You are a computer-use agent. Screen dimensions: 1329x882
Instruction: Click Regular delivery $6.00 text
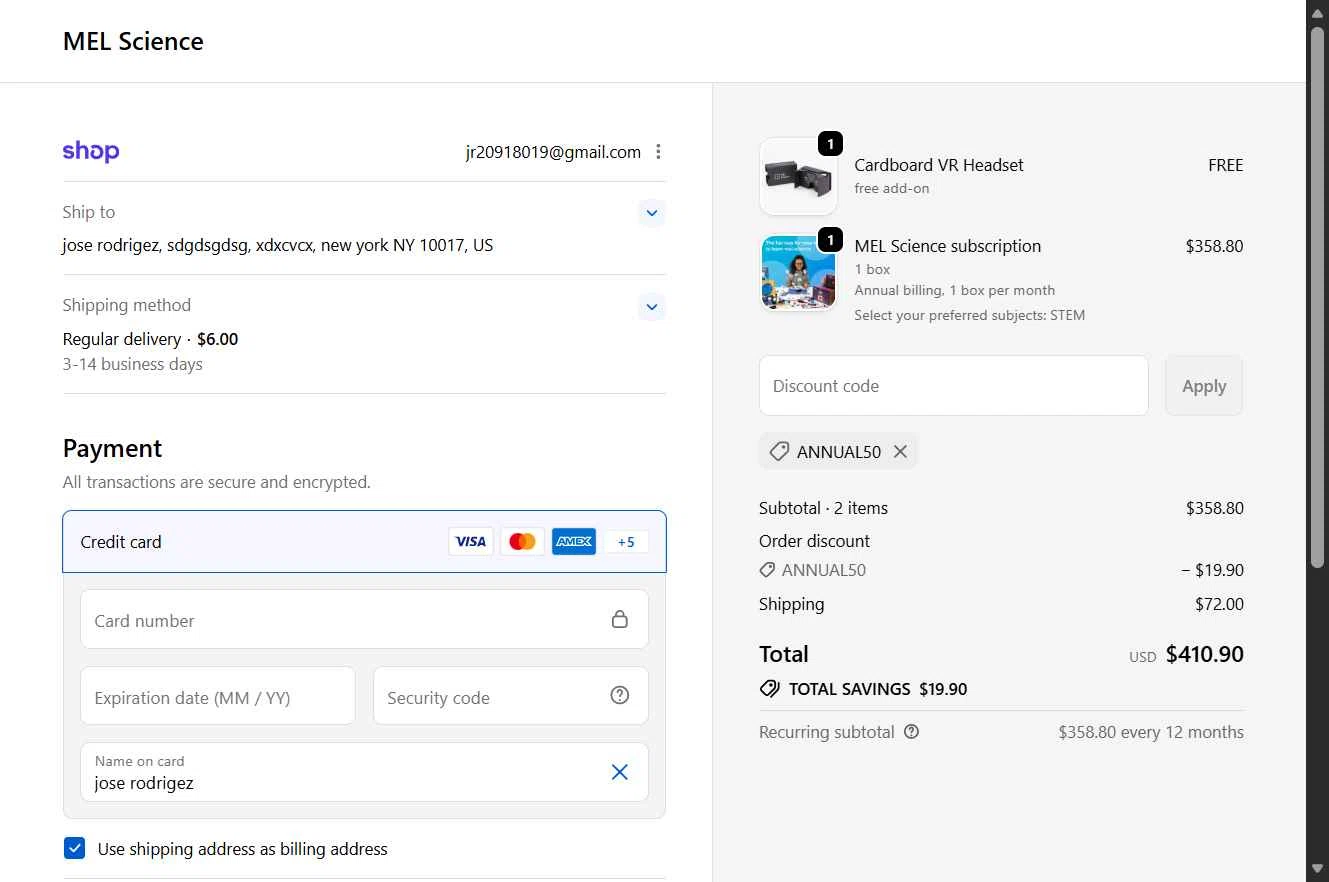[151, 339]
